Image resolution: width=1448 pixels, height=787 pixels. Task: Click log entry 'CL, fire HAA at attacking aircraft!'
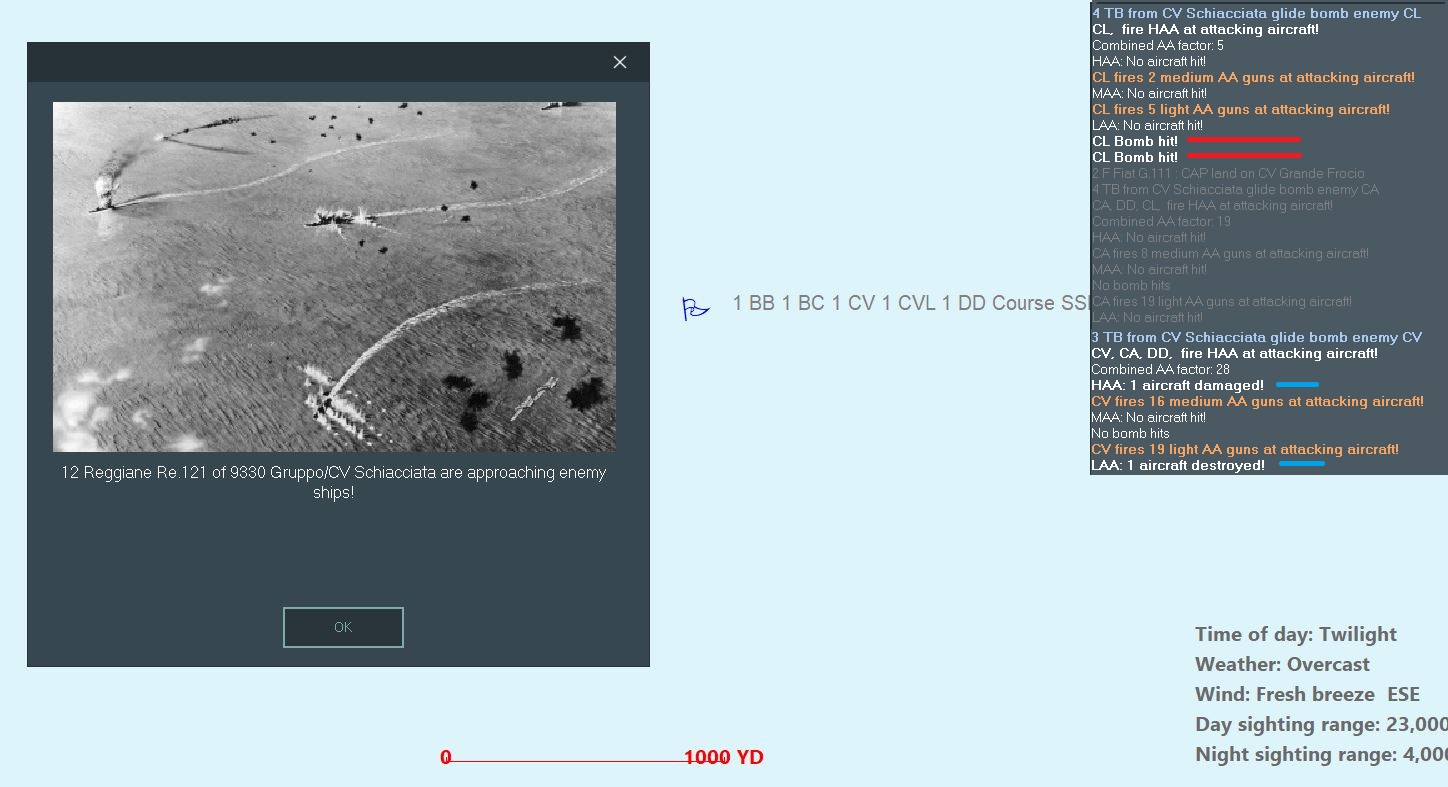click(1205, 29)
